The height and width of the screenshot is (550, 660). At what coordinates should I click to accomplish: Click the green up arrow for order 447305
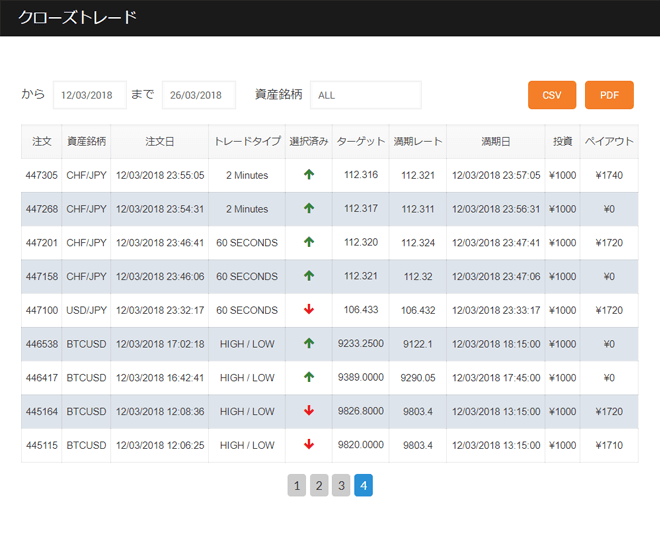point(309,174)
